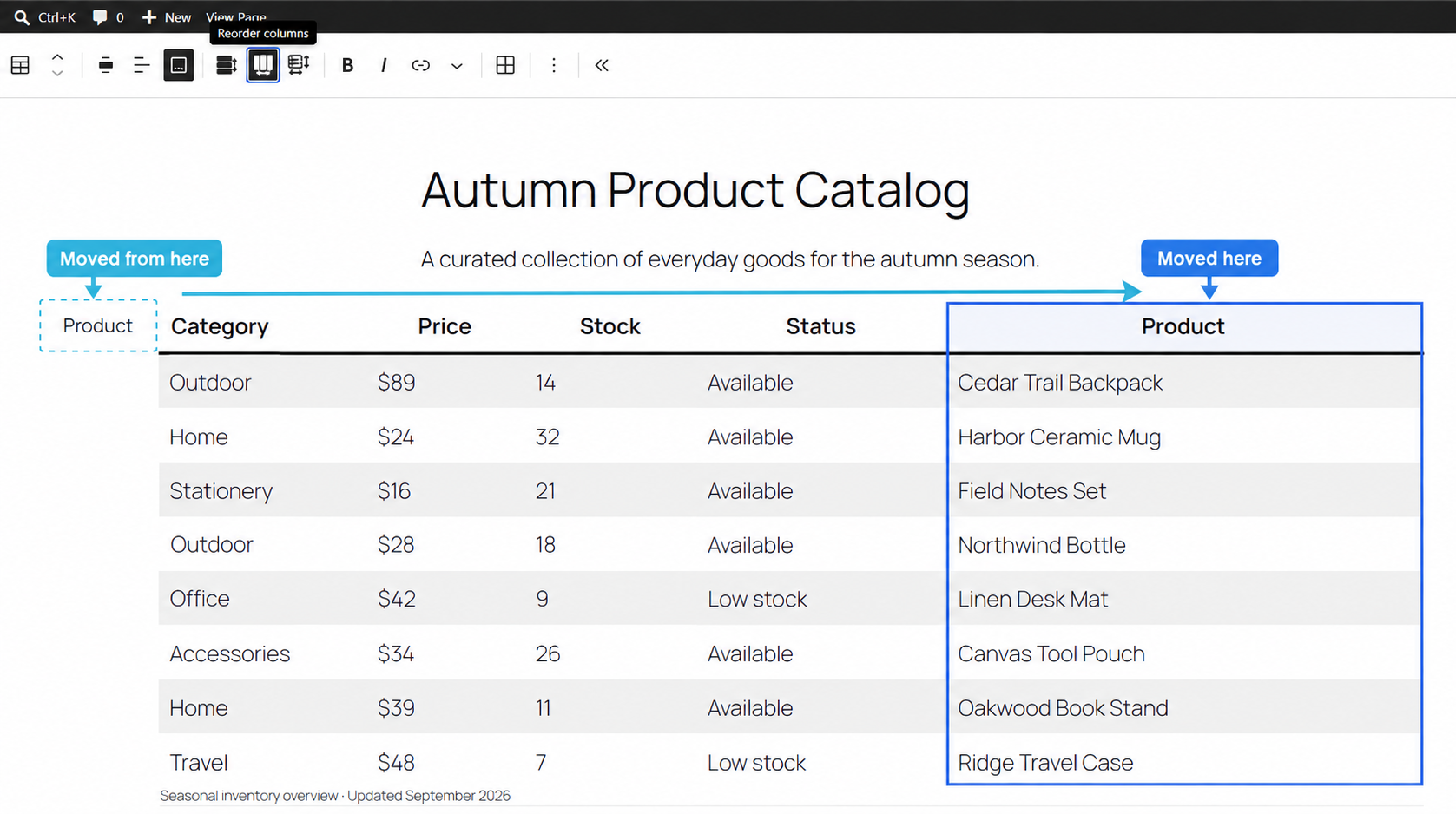Screen dimensions: 1456x814
Task: Click the stock value 32 cell
Action: 547,437
